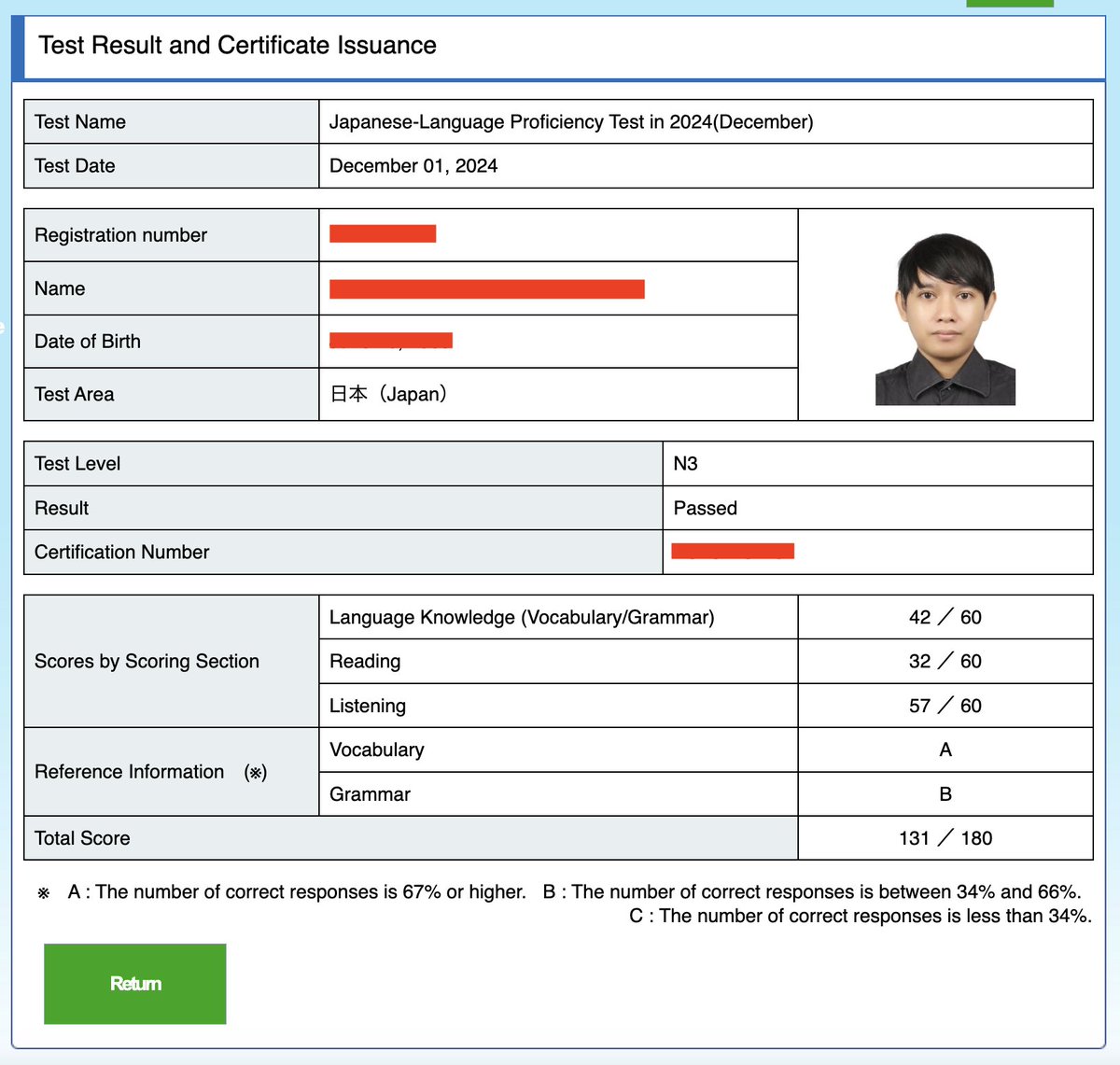Viewport: 1120px width, 1065px height.
Task: Click the footnote 'A : ... 67% or higher.'
Action: click(x=297, y=891)
